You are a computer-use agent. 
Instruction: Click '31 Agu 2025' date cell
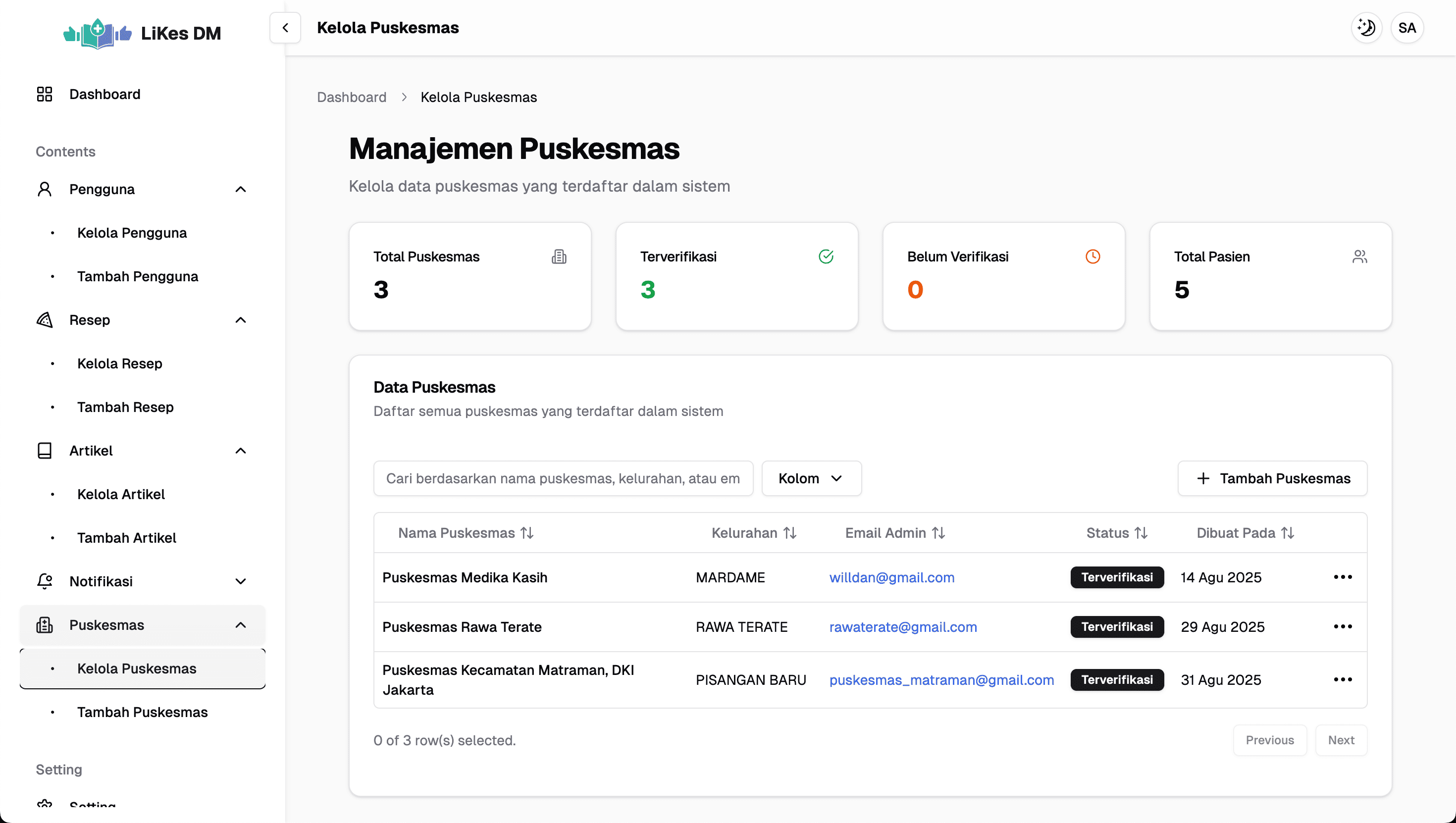[x=1221, y=679]
